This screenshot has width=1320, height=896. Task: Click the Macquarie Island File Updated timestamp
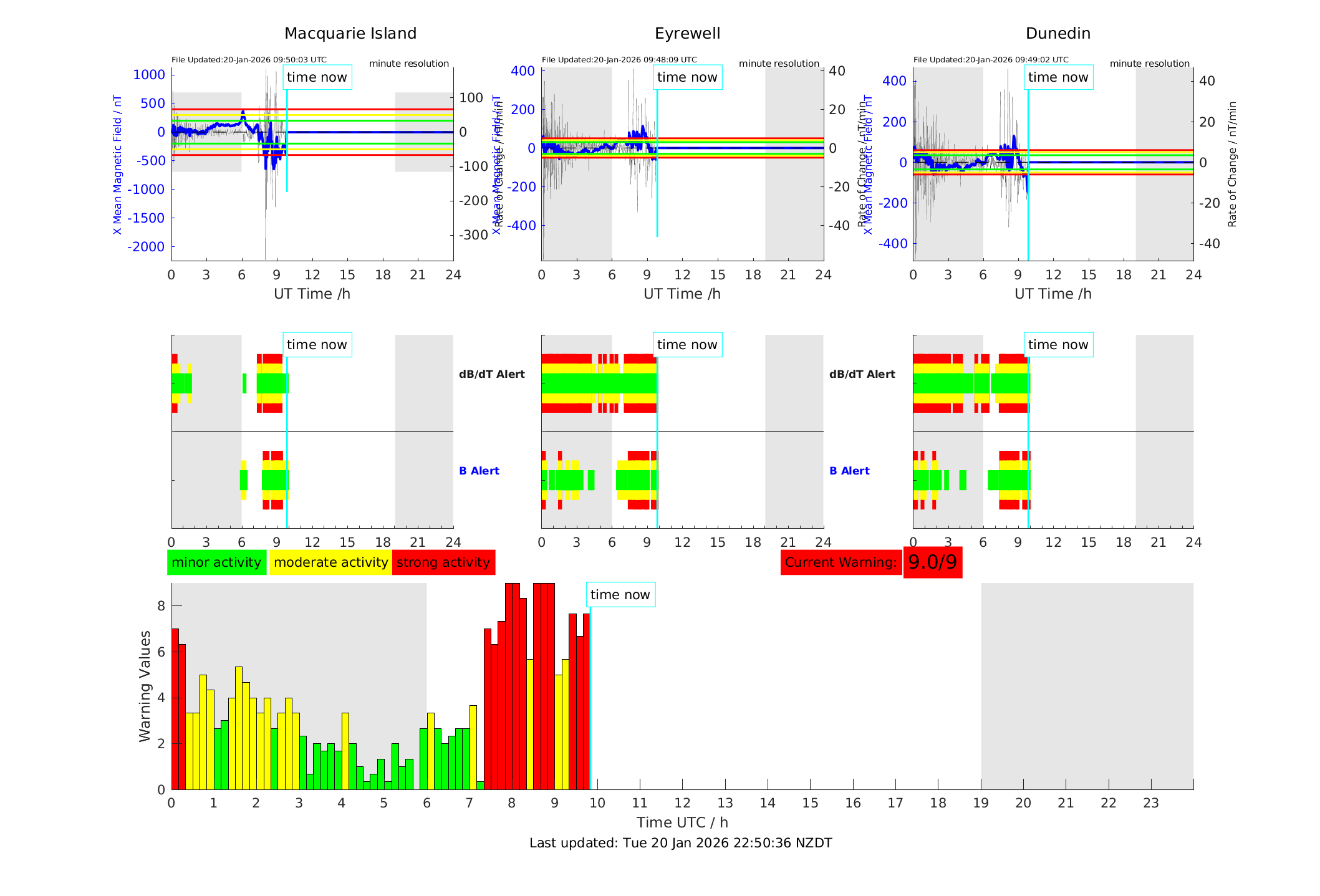coord(249,60)
